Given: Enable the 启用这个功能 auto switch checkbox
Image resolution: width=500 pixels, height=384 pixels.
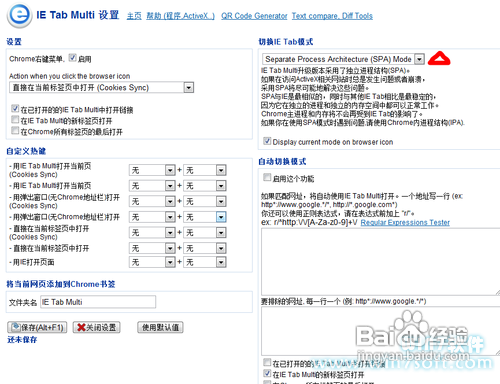Looking at the screenshot, I should click(x=267, y=177).
